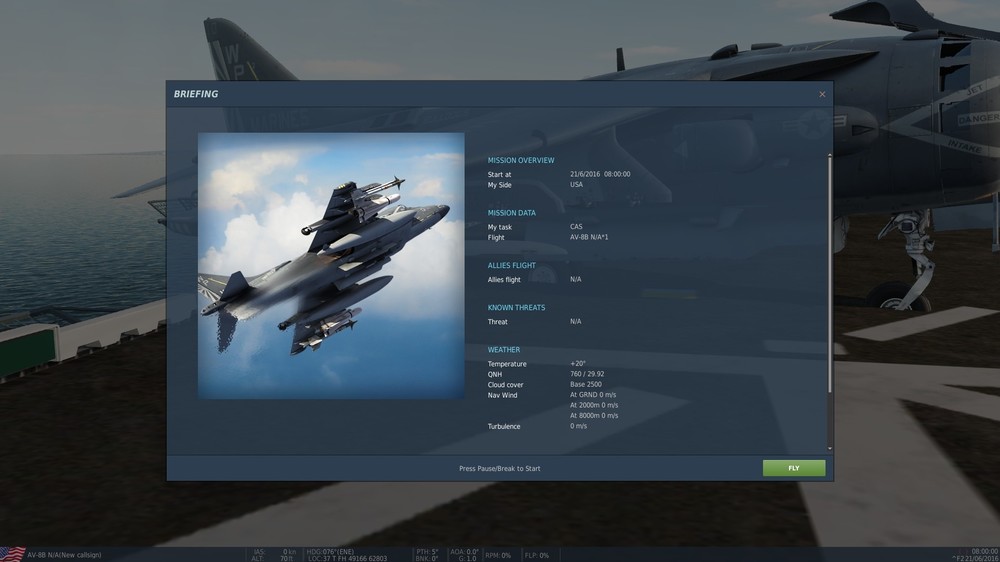Click the start date 21/6/2016 08:00:00
The width and height of the screenshot is (1000, 562).
[600, 174]
